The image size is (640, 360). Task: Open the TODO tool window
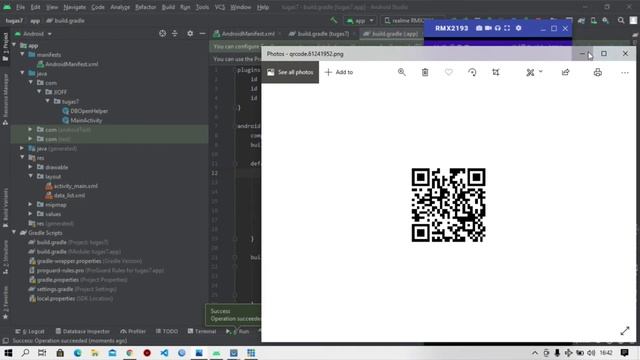point(167,331)
